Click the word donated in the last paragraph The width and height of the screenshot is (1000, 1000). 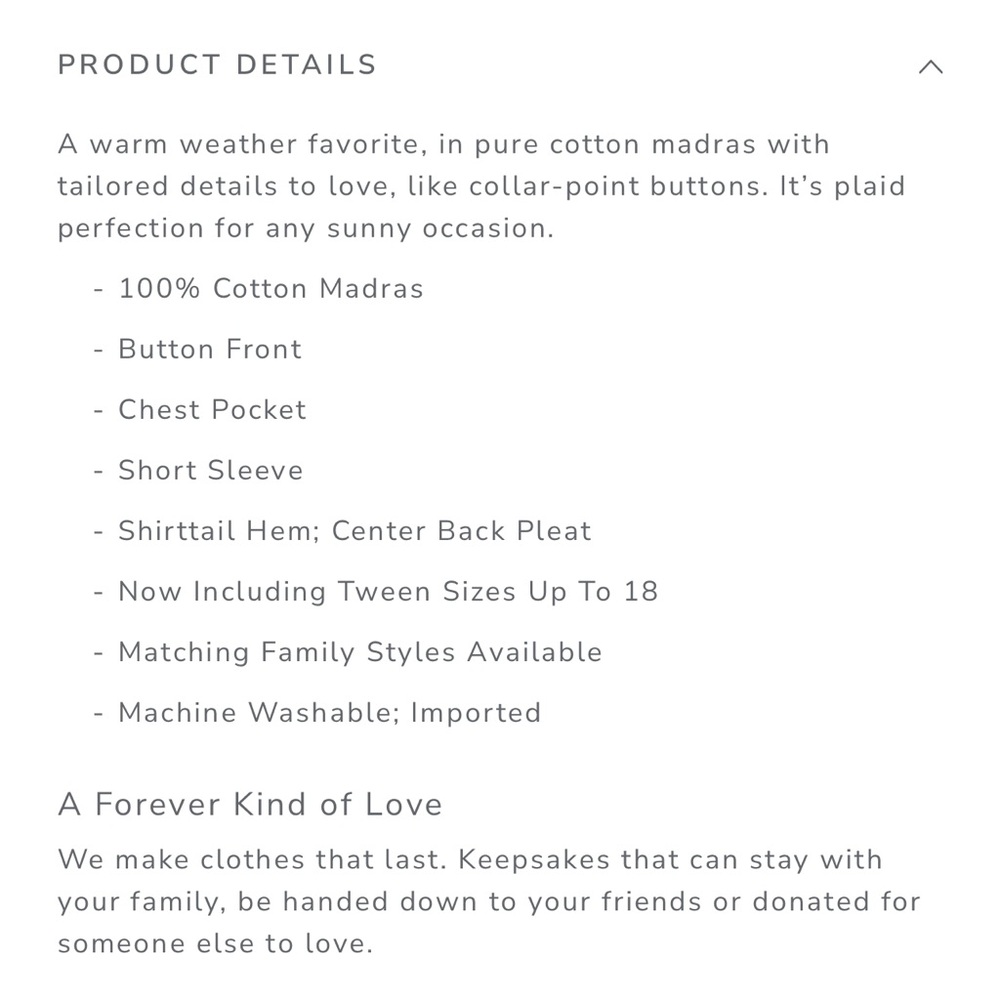[811, 902]
